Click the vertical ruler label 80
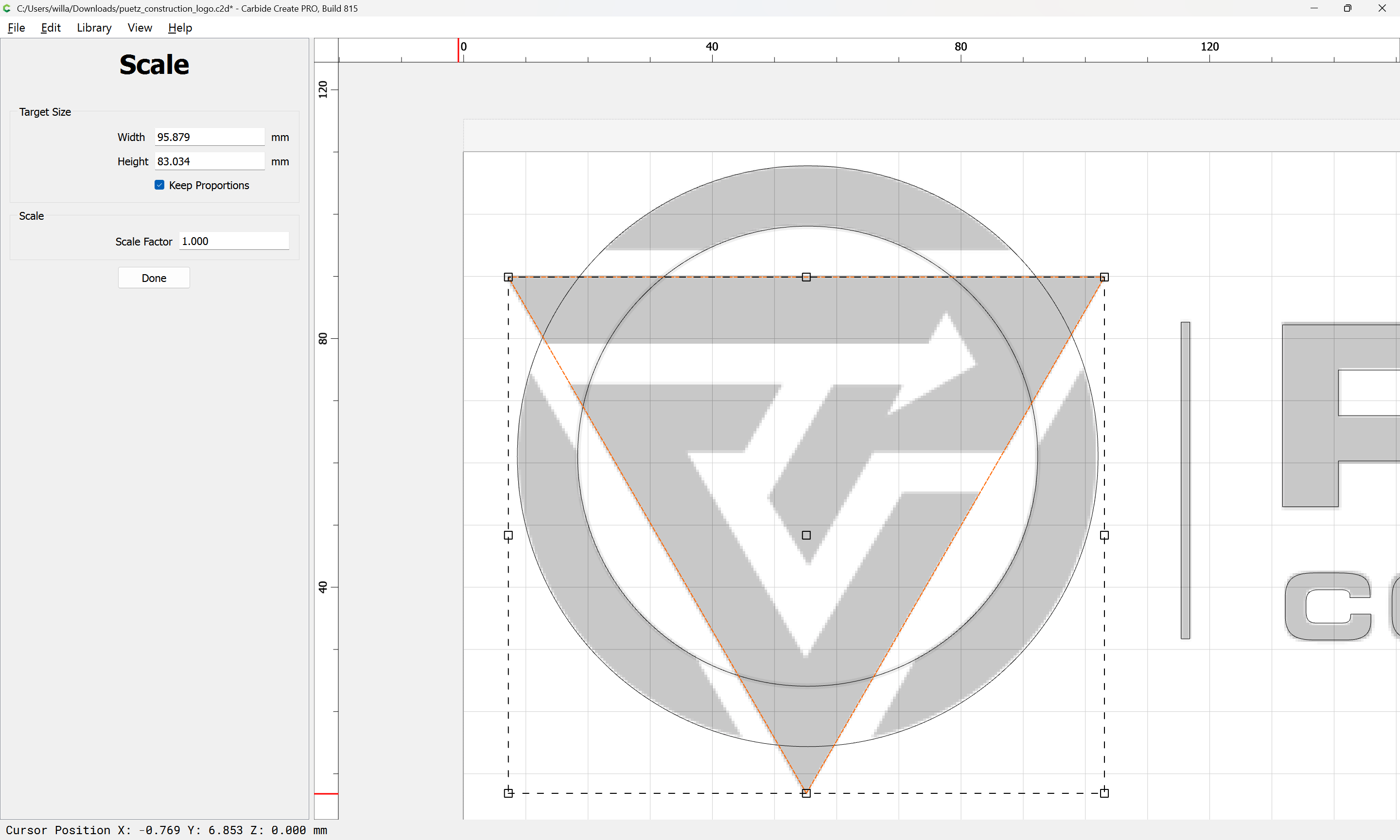The image size is (1400, 840). [x=323, y=338]
